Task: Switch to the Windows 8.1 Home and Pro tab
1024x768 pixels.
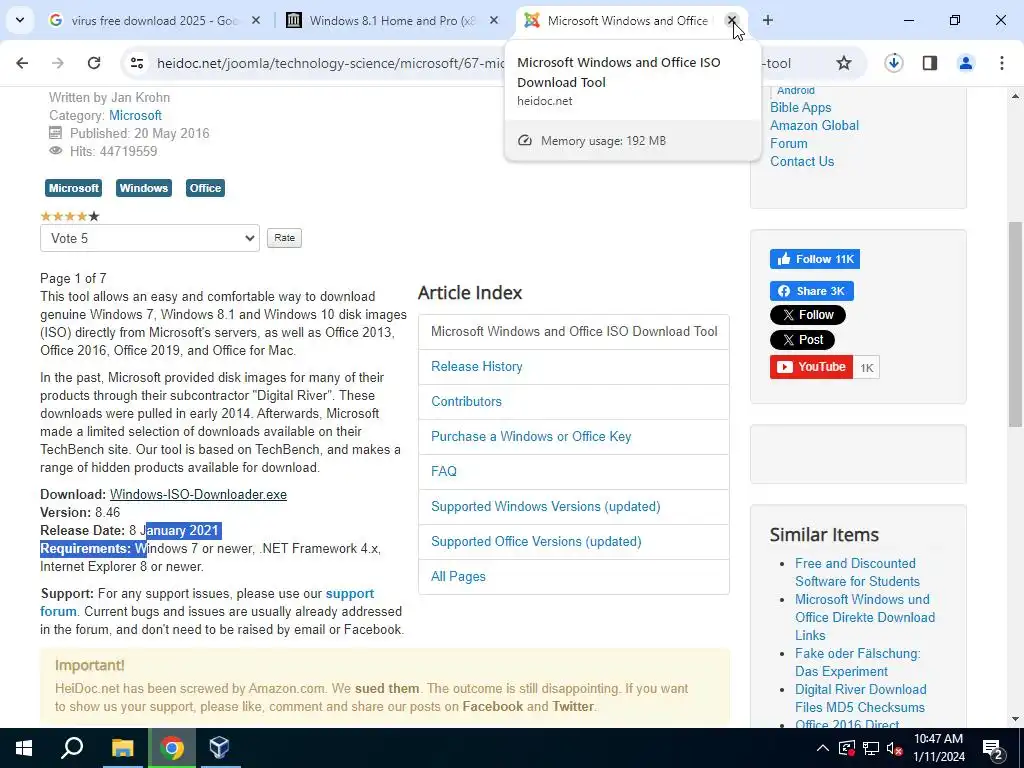Action: 393,21
